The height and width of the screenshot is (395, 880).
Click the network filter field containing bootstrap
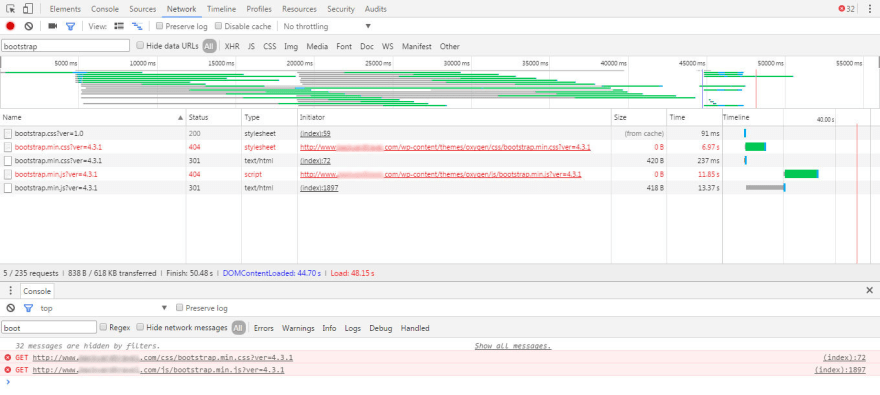click(x=65, y=46)
